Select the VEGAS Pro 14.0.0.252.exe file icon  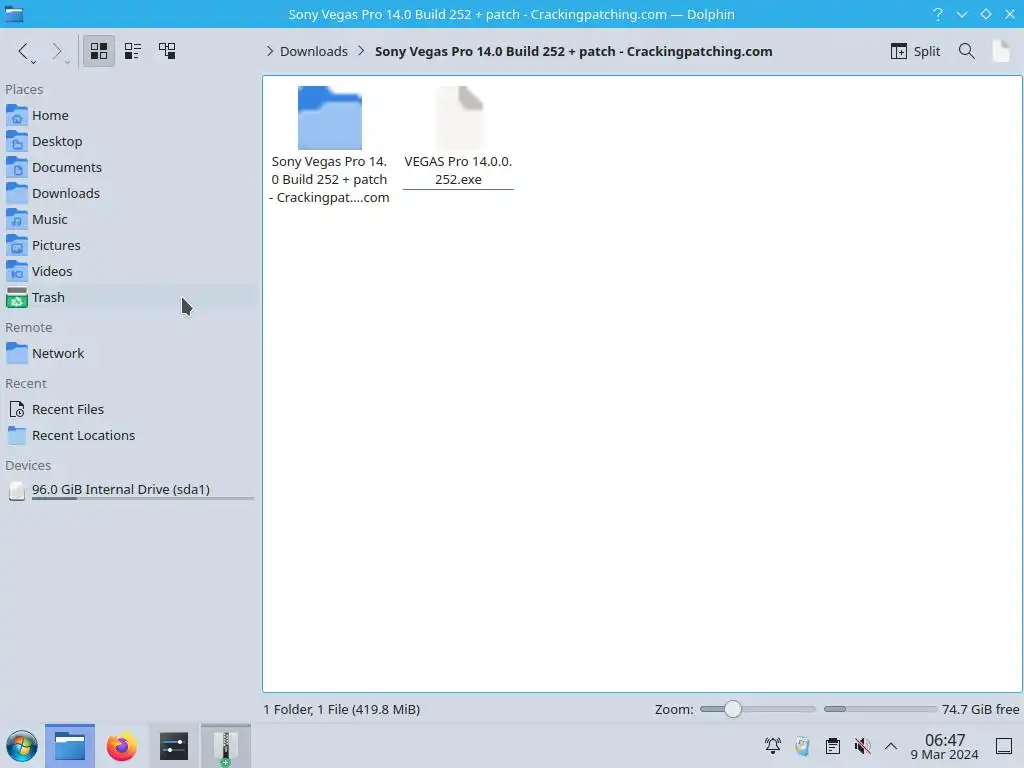click(459, 118)
